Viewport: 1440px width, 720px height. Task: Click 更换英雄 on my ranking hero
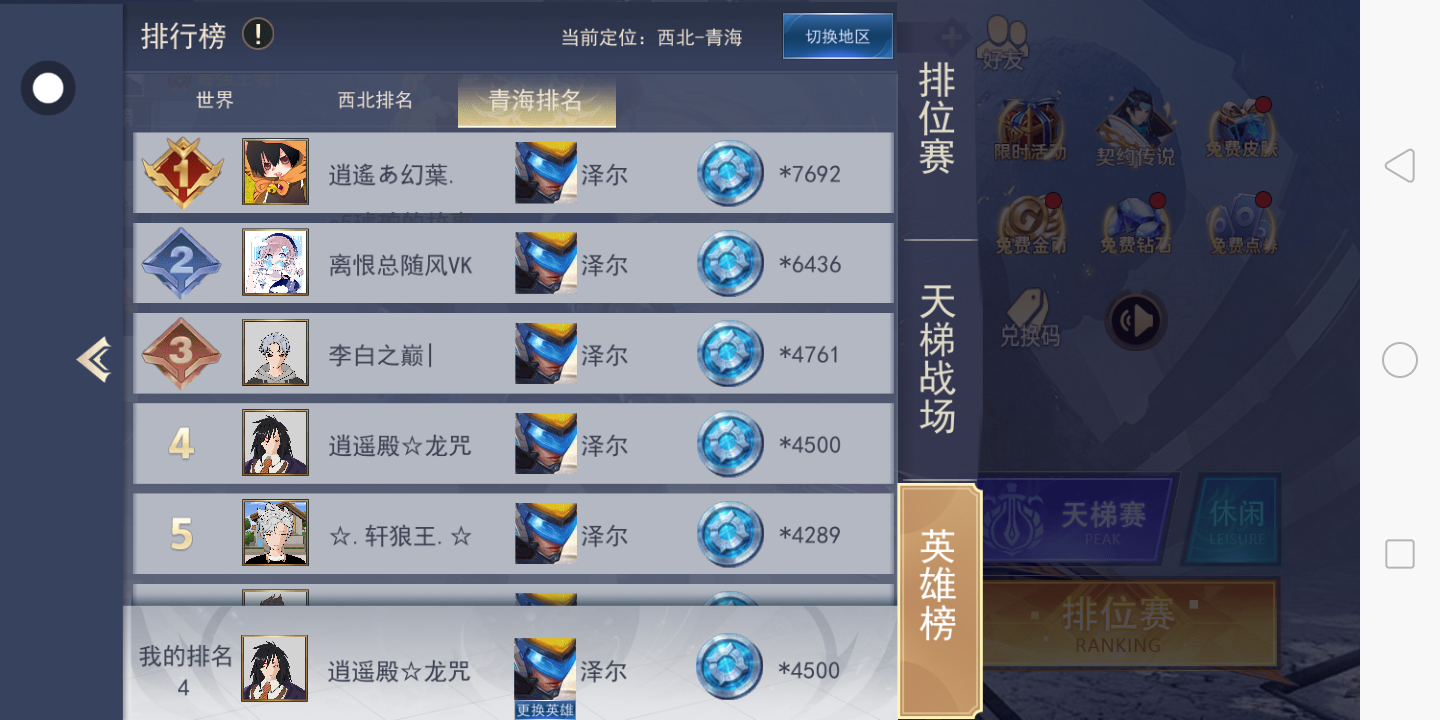(x=545, y=710)
